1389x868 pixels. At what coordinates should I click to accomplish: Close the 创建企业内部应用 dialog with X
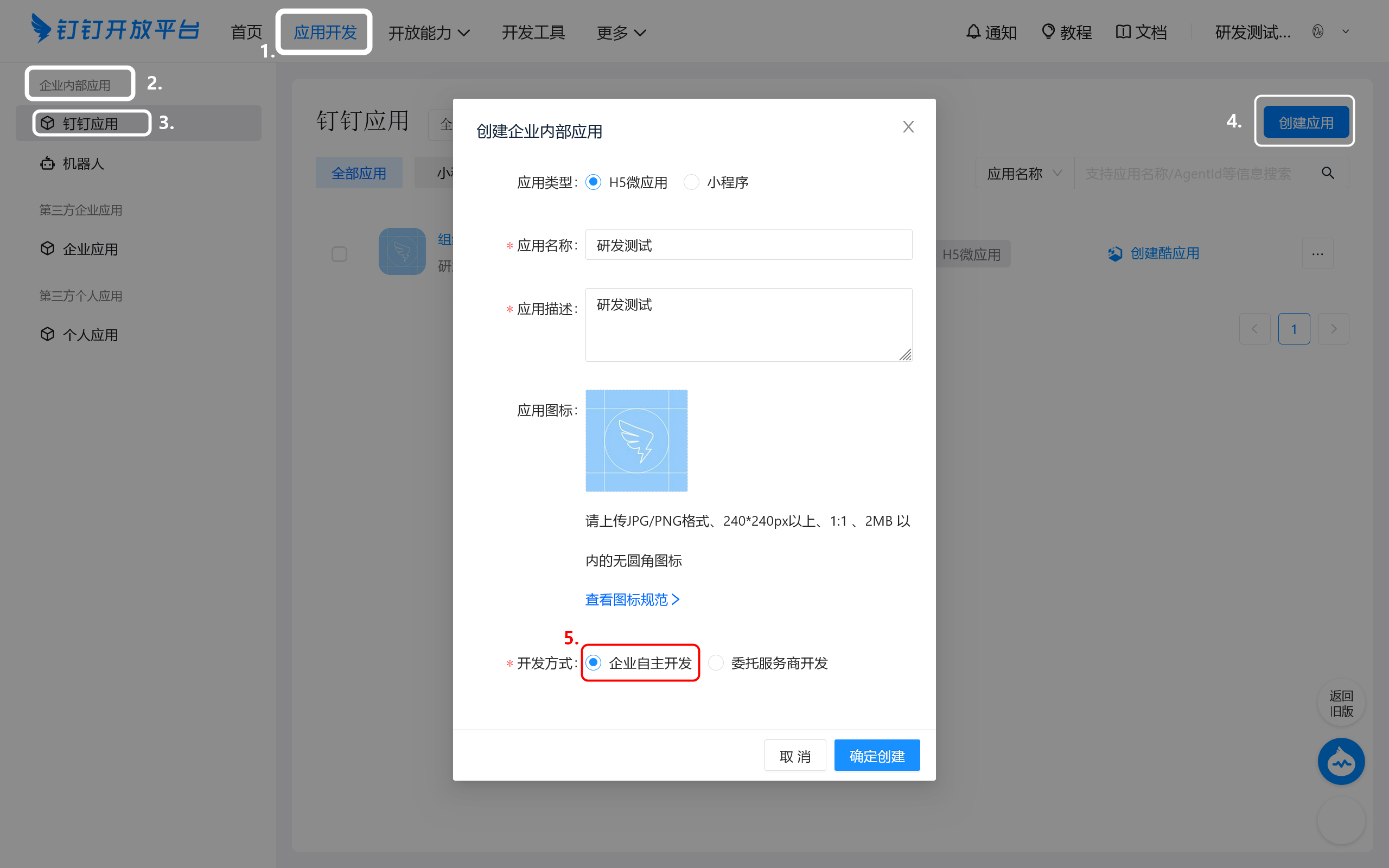[x=908, y=127]
